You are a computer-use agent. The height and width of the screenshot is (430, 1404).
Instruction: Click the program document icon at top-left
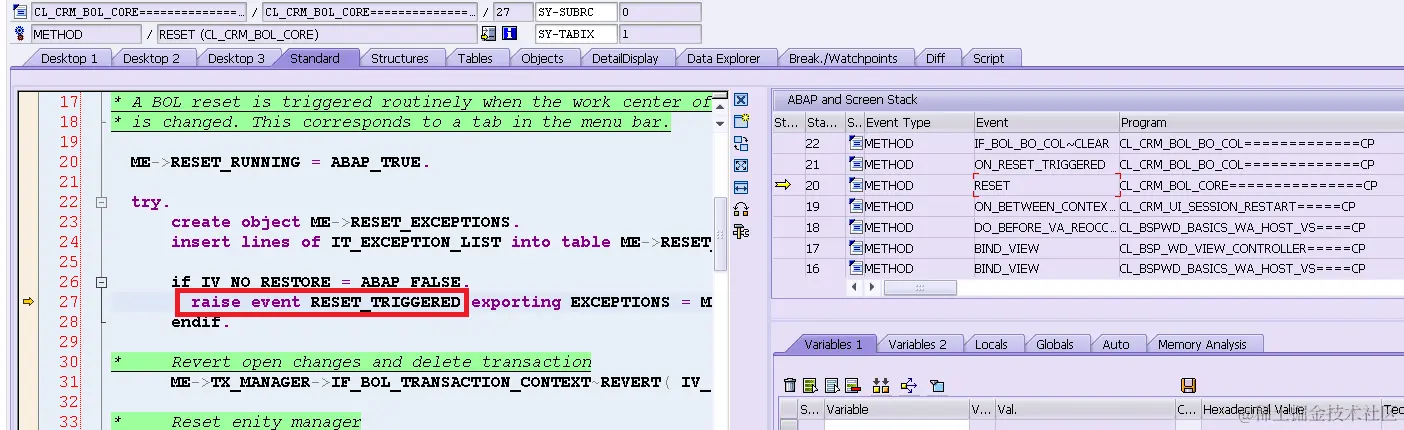19,12
